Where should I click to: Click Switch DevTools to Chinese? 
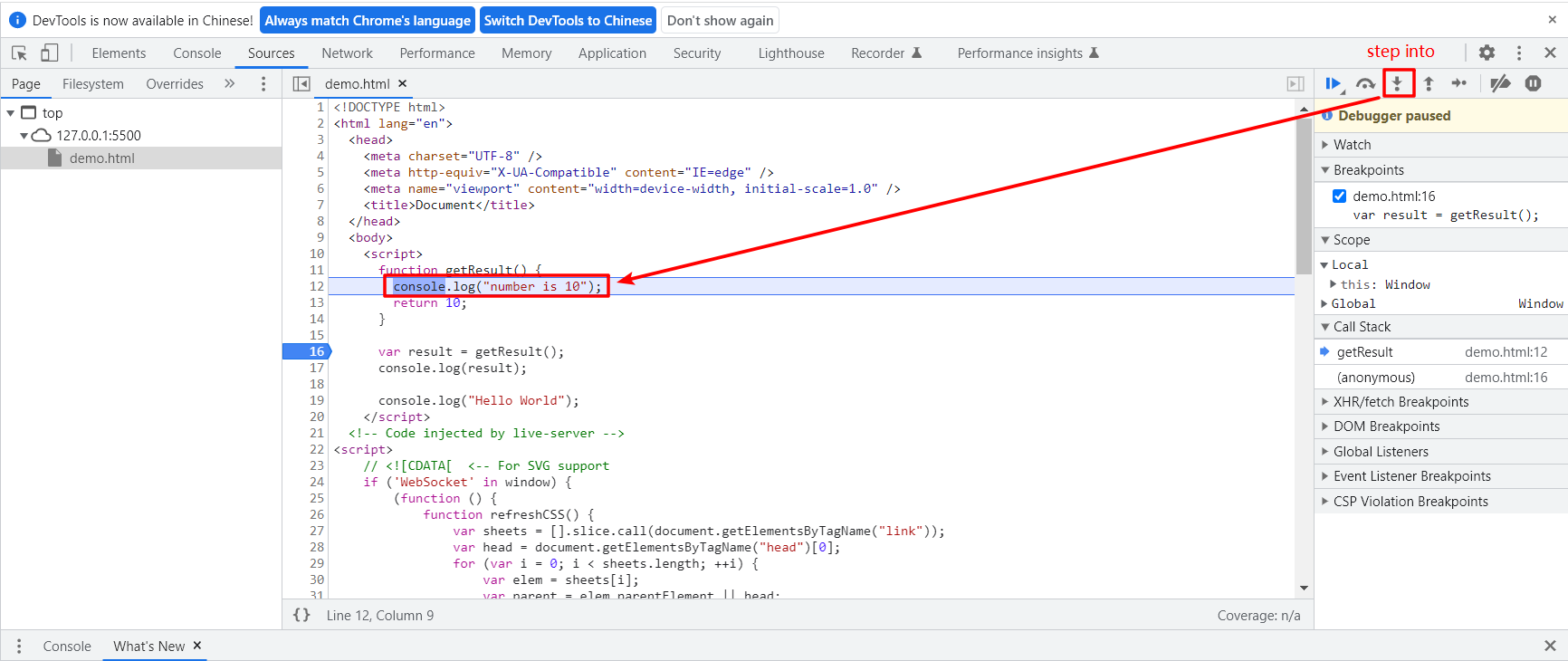568,20
